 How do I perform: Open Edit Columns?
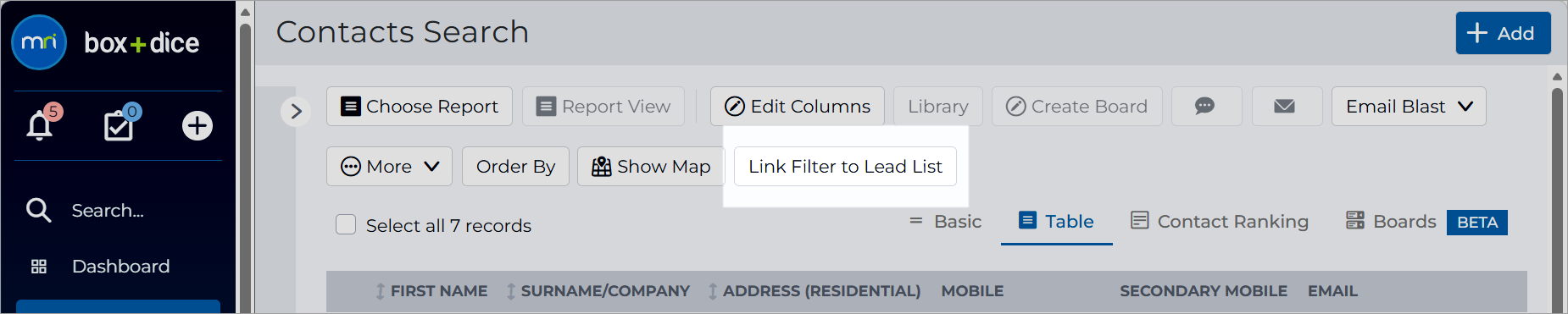pyautogui.click(x=798, y=106)
